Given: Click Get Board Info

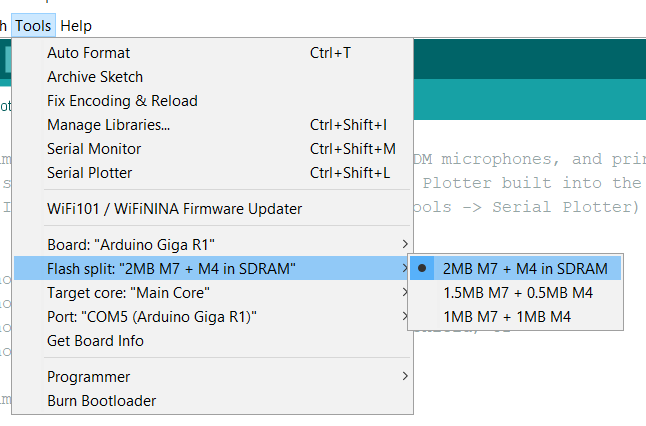Looking at the screenshot, I should [x=95, y=341].
